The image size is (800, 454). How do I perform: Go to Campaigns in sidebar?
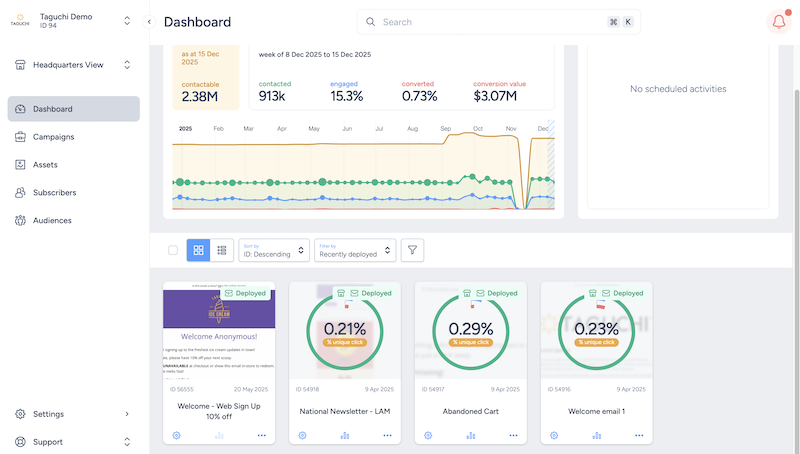[x=53, y=137]
